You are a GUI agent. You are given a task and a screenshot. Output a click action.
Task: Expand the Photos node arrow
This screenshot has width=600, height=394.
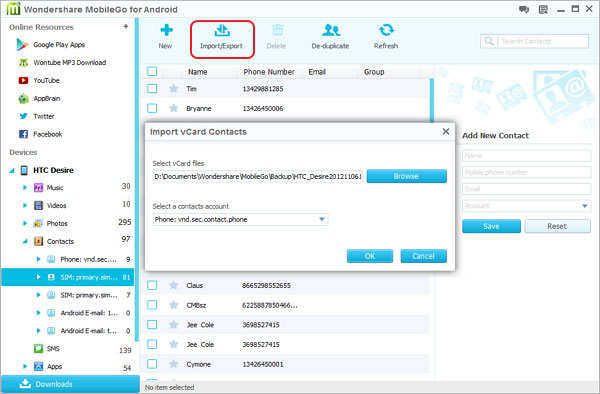click(25, 223)
